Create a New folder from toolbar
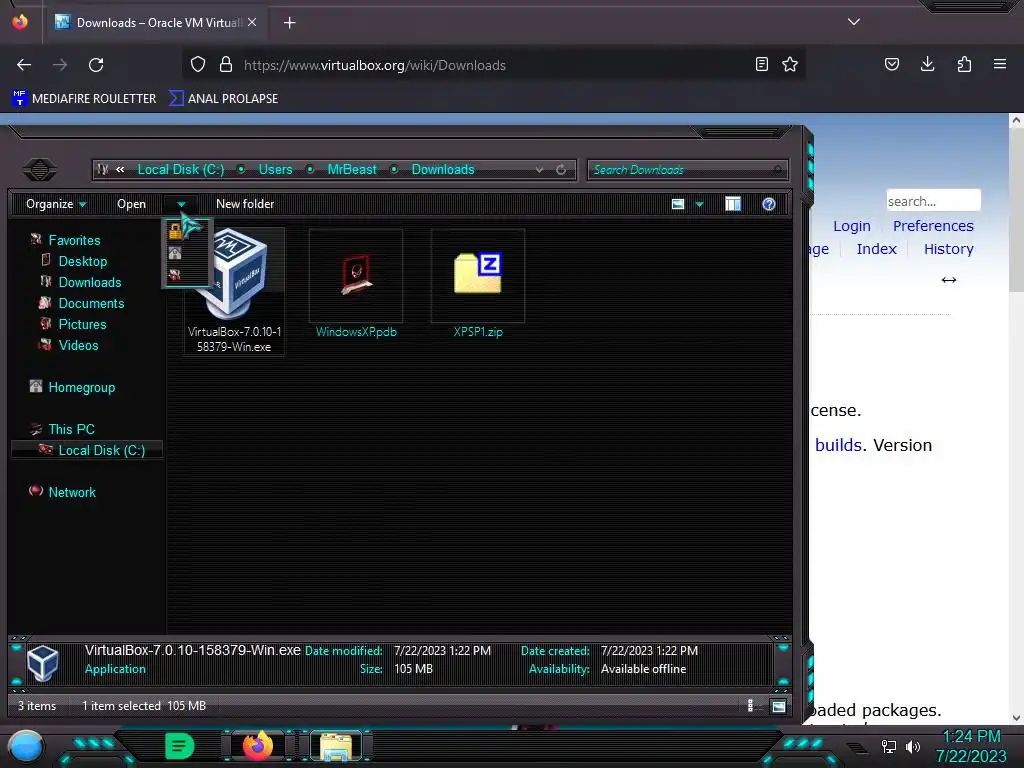This screenshot has height=768, width=1024. [245, 204]
